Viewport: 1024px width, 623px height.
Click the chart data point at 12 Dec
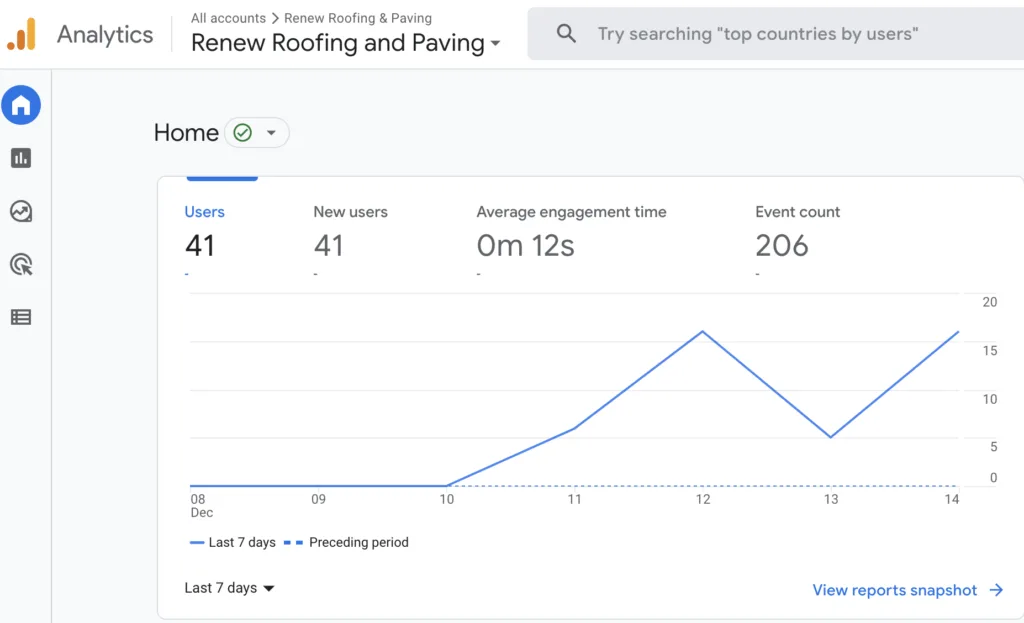click(x=703, y=332)
